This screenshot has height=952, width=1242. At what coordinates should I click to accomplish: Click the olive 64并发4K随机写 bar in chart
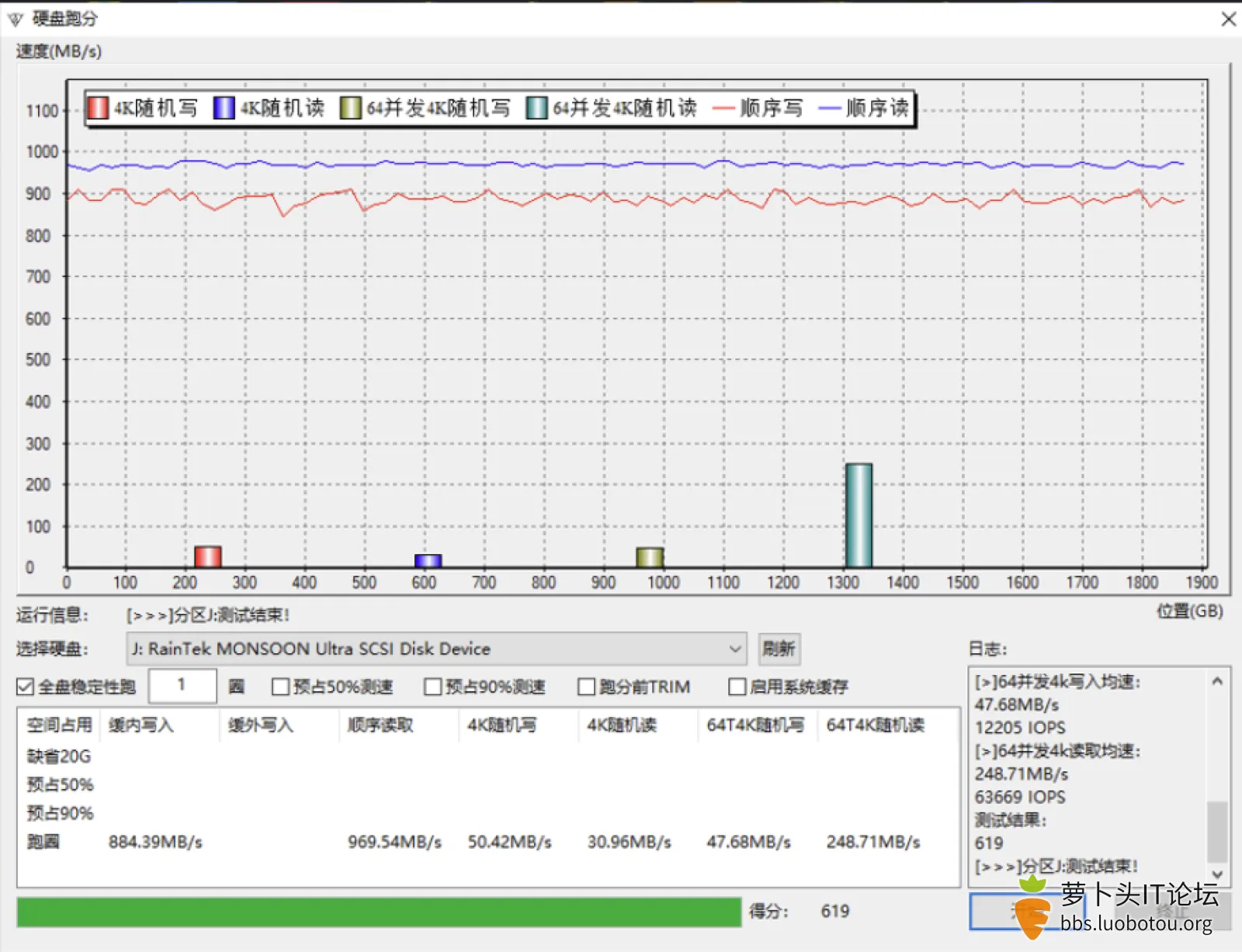click(650, 557)
